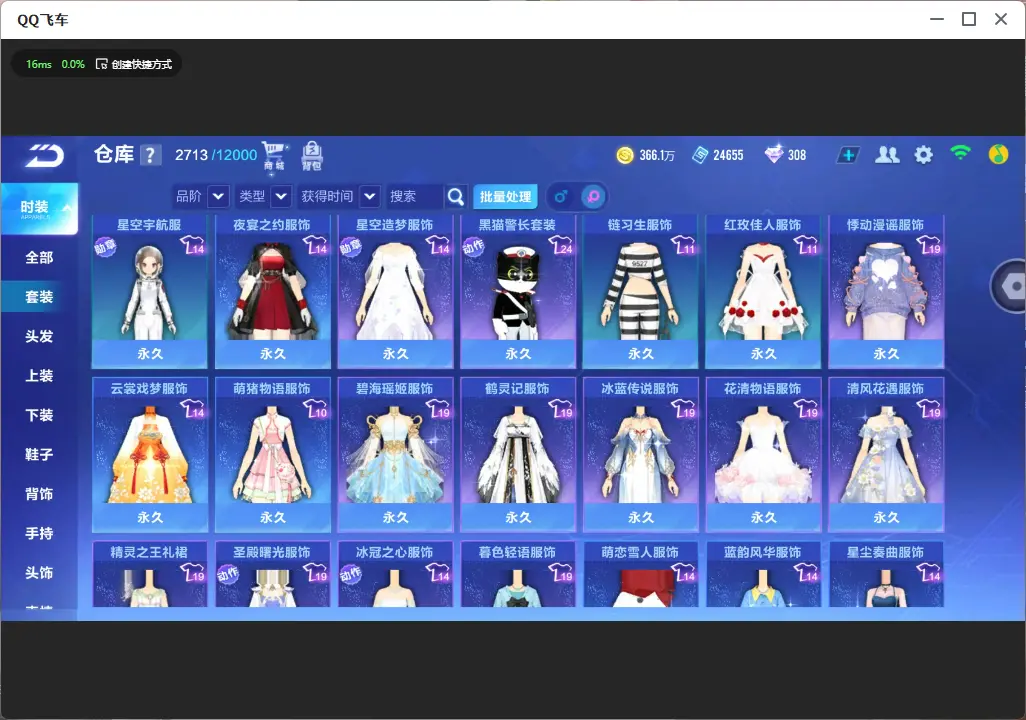Image resolution: width=1026 pixels, height=720 pixels.
Task: Click the level 24 shirt icon on 黑猫警长套装
Action: (561, 245)
